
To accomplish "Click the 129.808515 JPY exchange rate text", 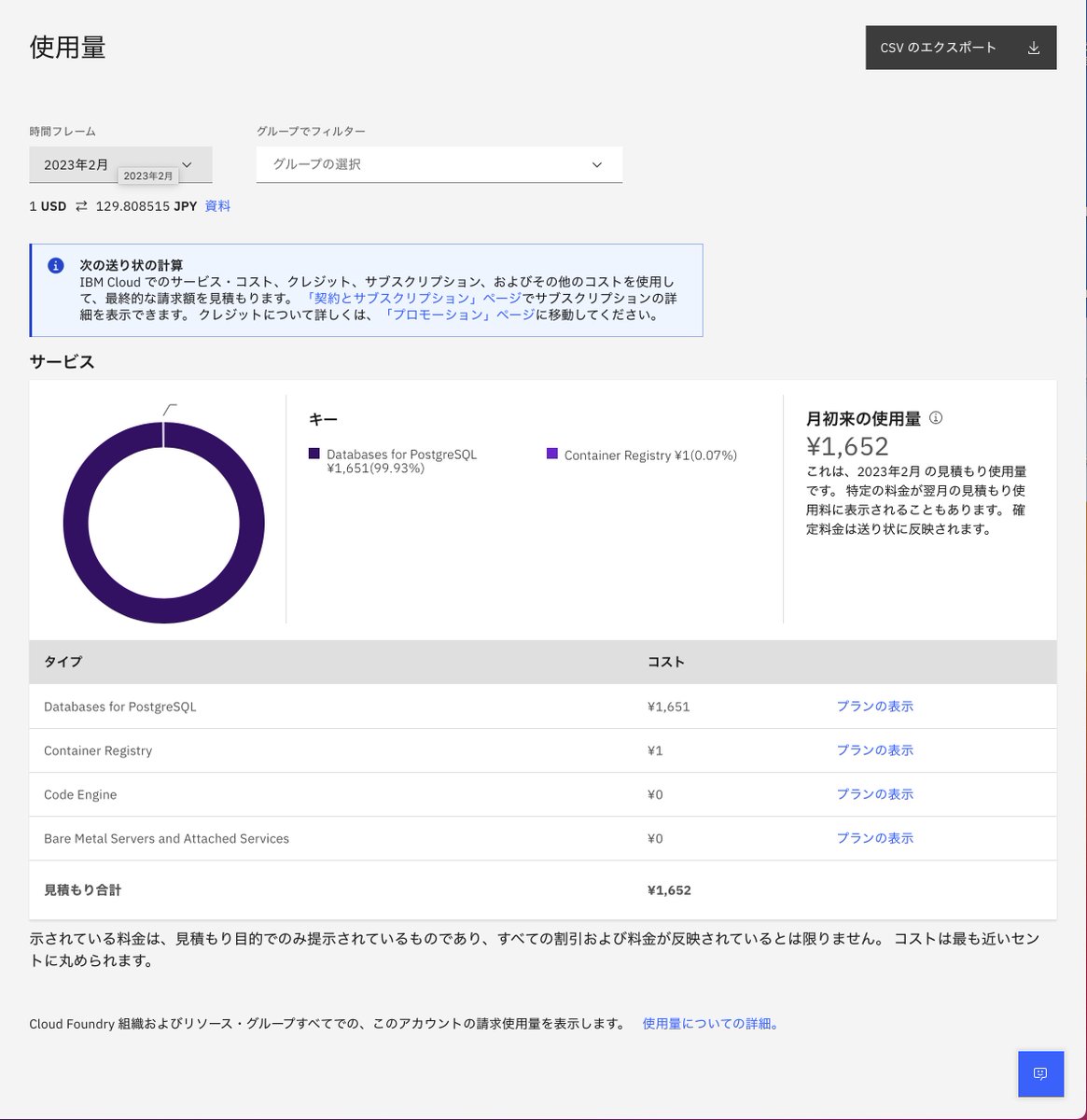I will click(x=146, y=206).
